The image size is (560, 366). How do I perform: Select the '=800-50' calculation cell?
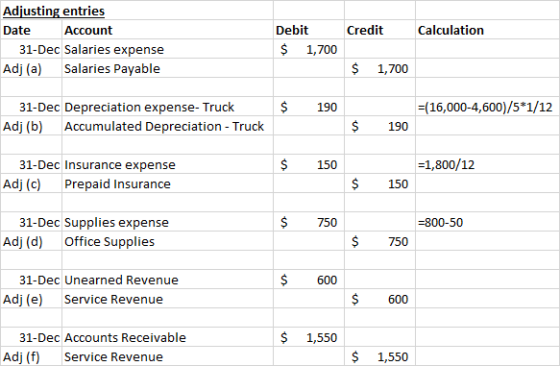click(488, 222)
